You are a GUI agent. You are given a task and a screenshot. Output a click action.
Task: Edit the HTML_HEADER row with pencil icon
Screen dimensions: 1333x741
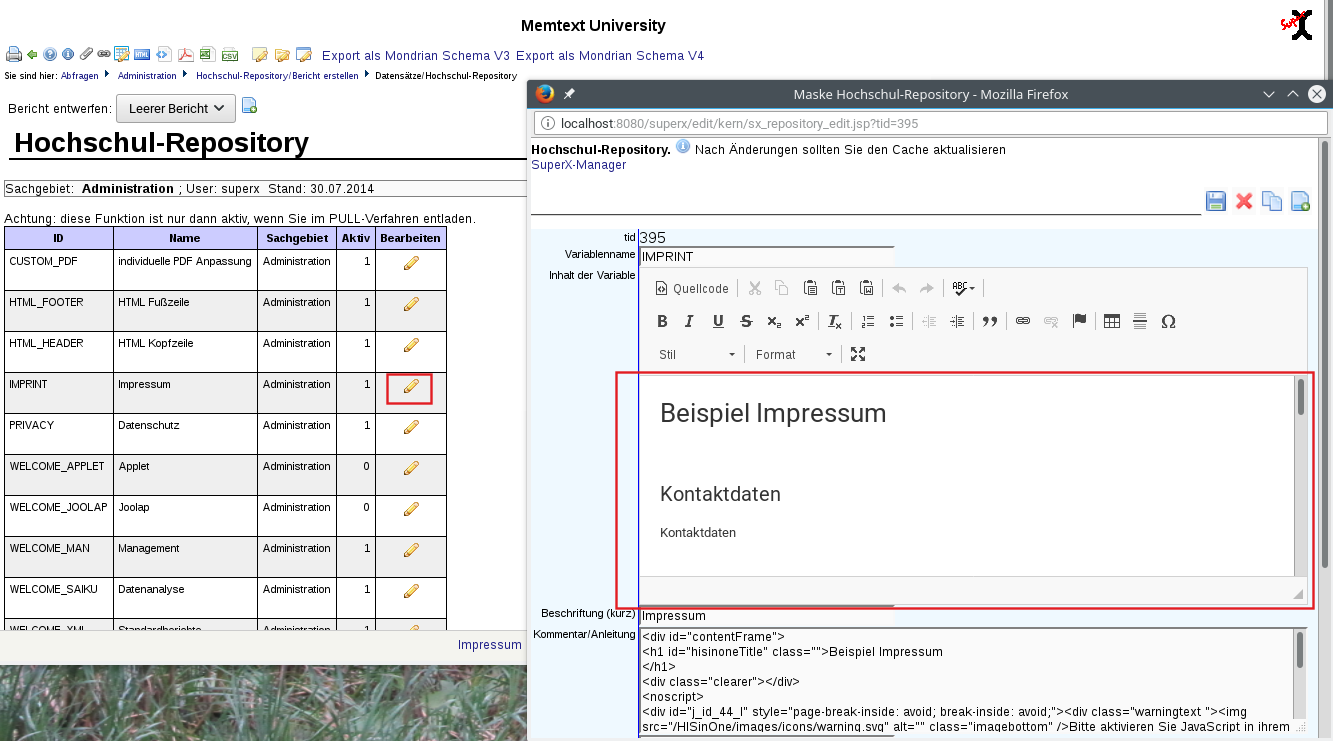tap(411, 345)
